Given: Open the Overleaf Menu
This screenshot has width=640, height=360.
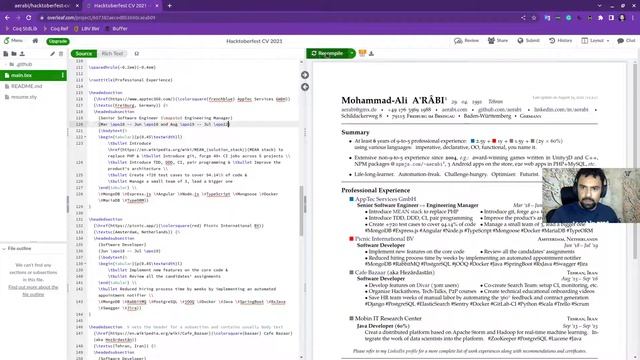Looking at the screenshot, I should click(13, 41).
